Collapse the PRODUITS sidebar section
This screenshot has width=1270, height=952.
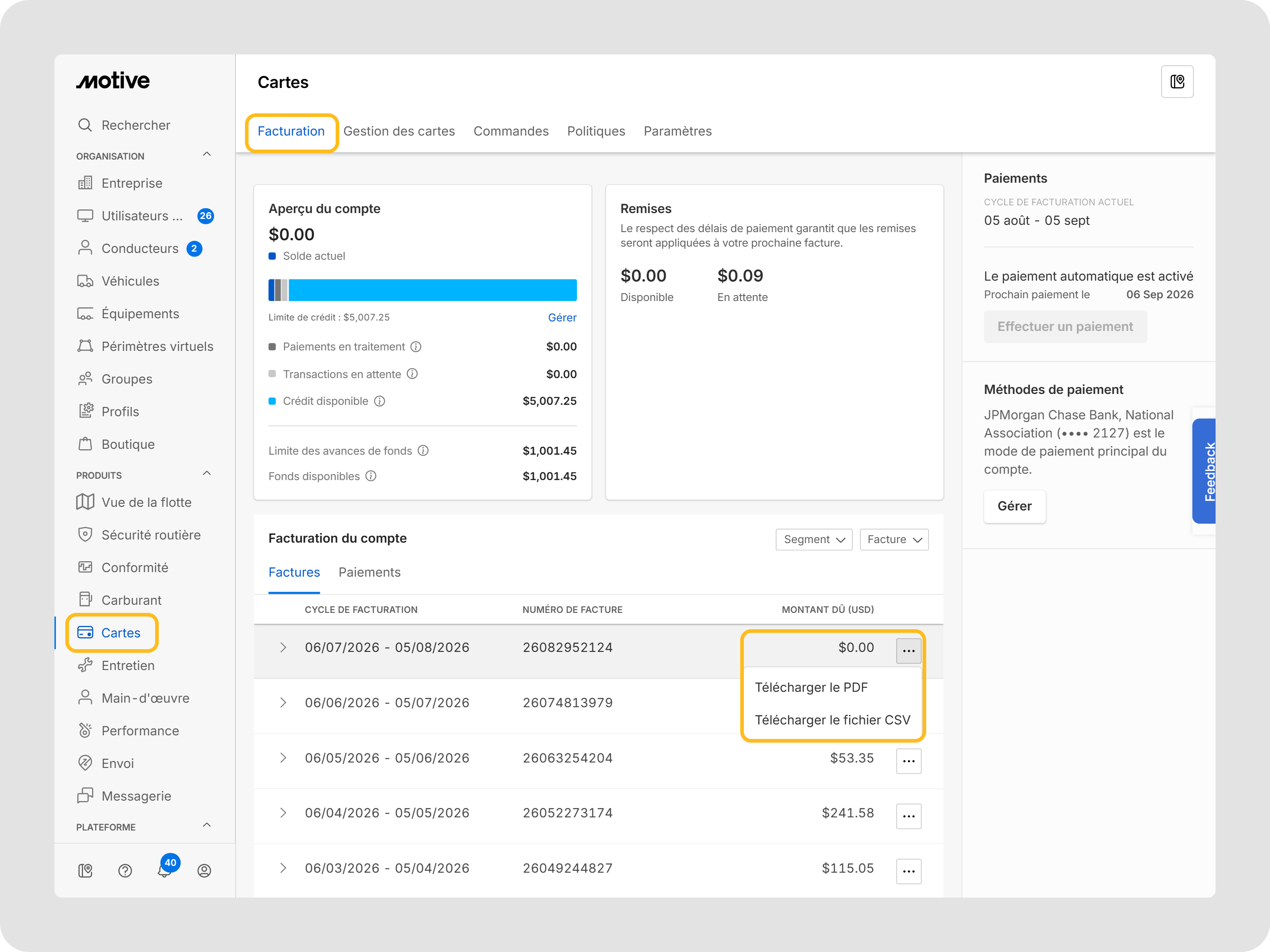point(207,473)
